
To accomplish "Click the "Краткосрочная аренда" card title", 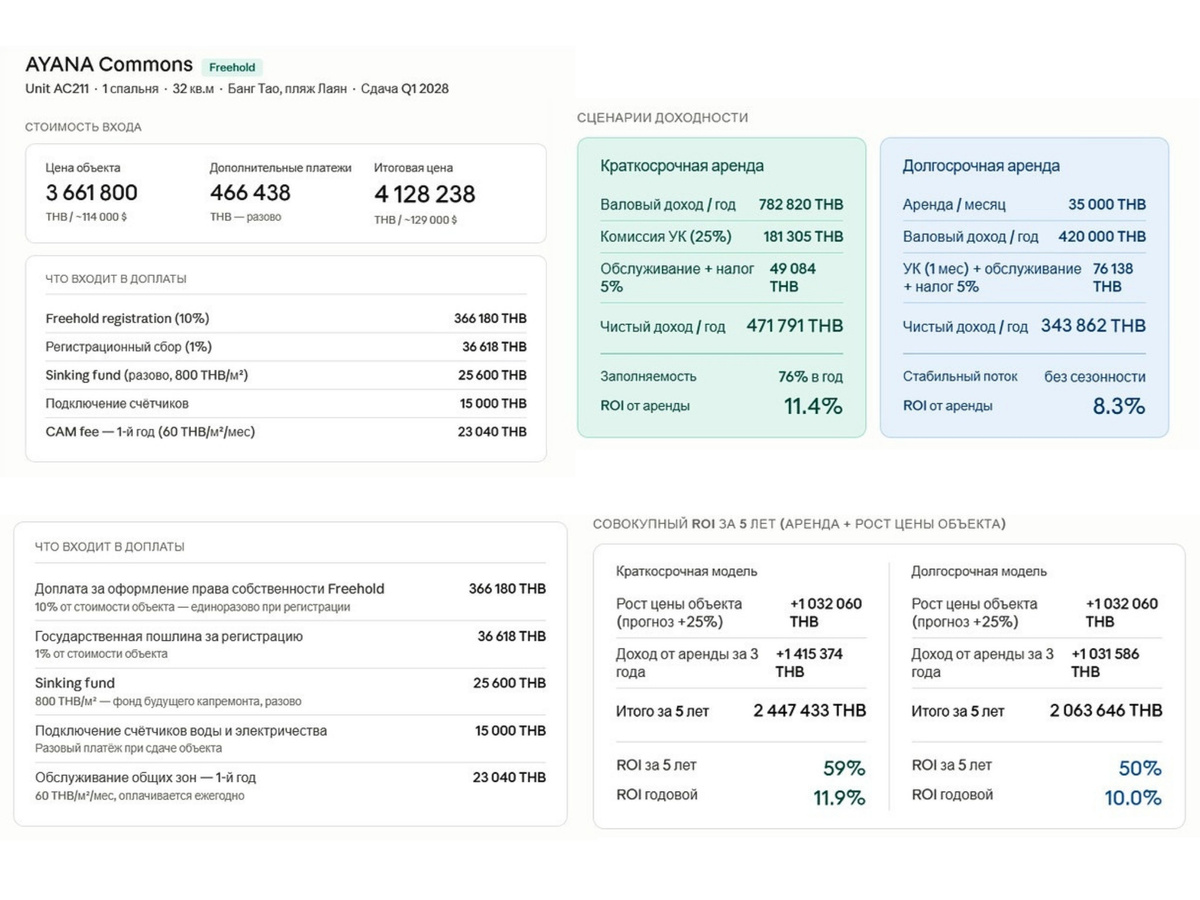I will (682, 166).
